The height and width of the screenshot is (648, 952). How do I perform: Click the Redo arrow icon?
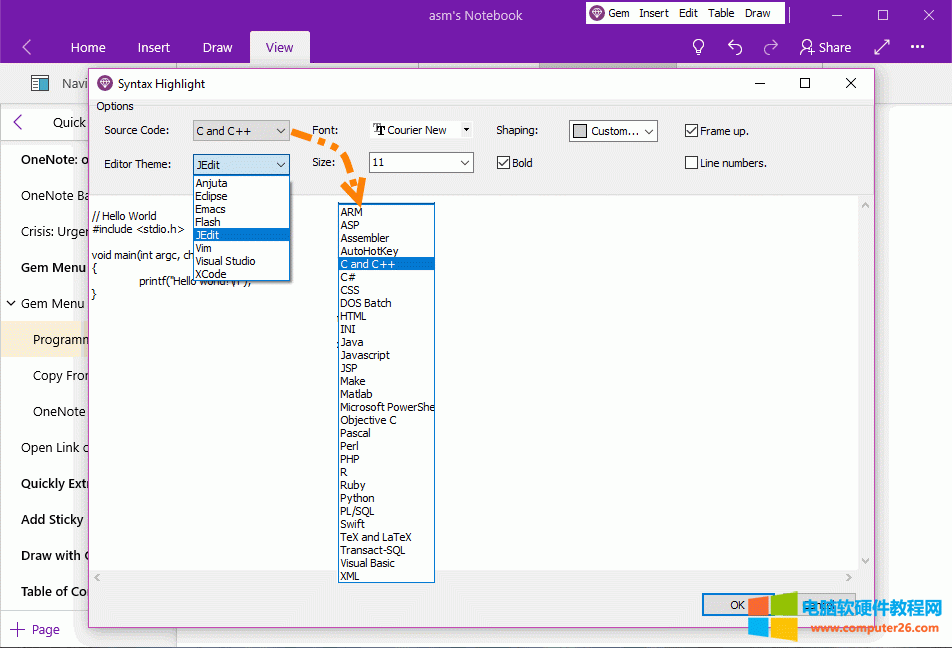click(x=771, y=47)
